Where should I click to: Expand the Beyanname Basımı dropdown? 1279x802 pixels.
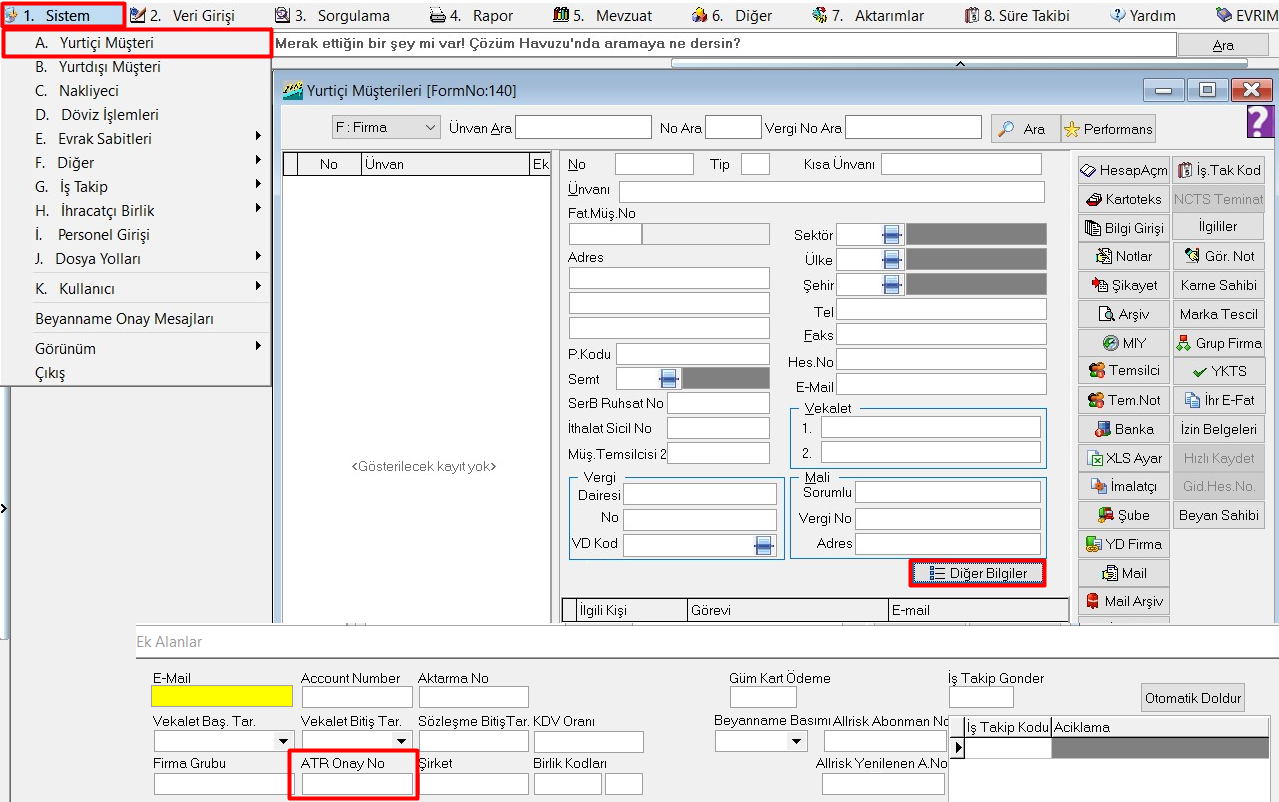(797, 741)
